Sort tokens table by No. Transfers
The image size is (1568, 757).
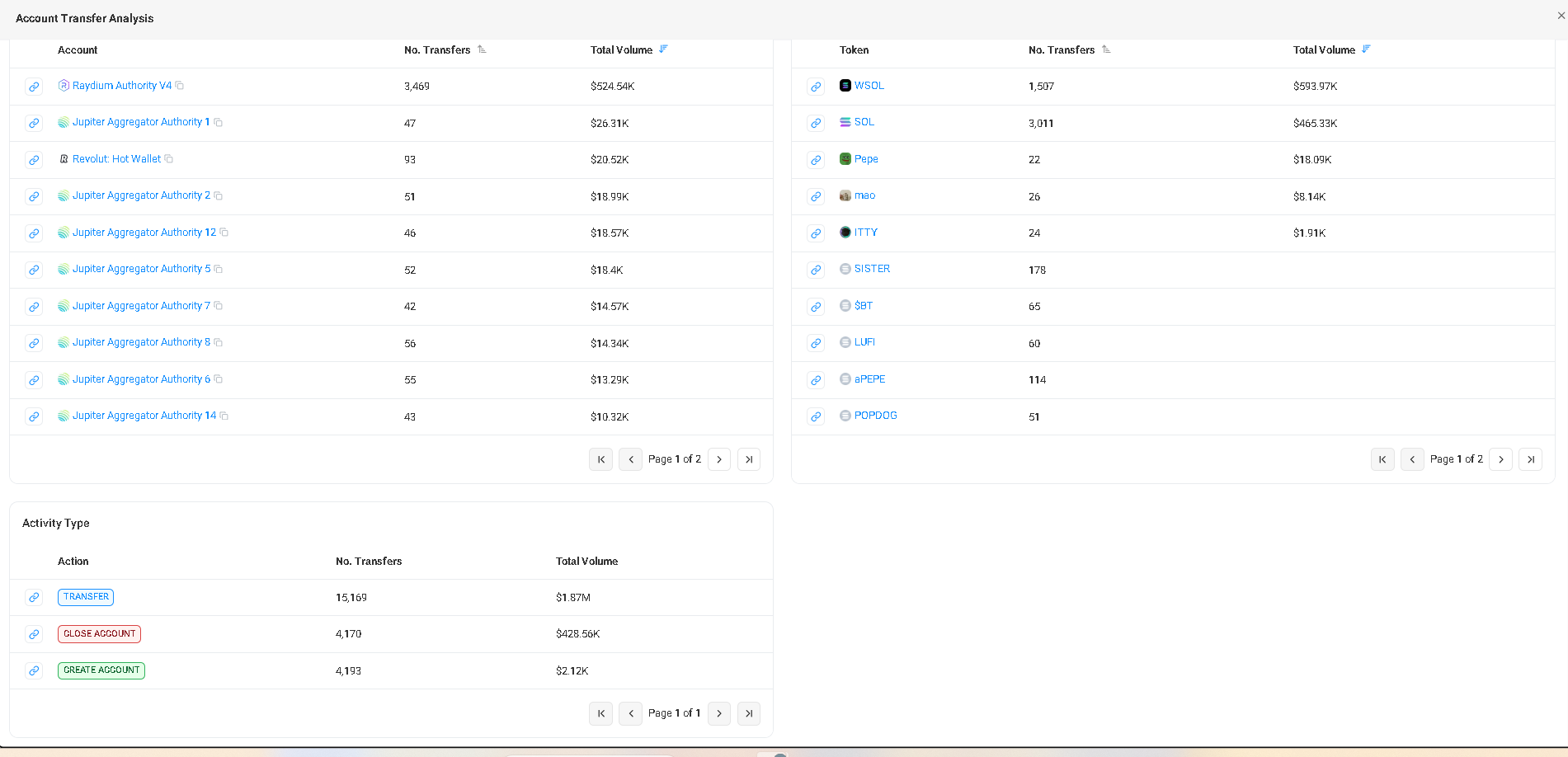(x=1106, y=49)
